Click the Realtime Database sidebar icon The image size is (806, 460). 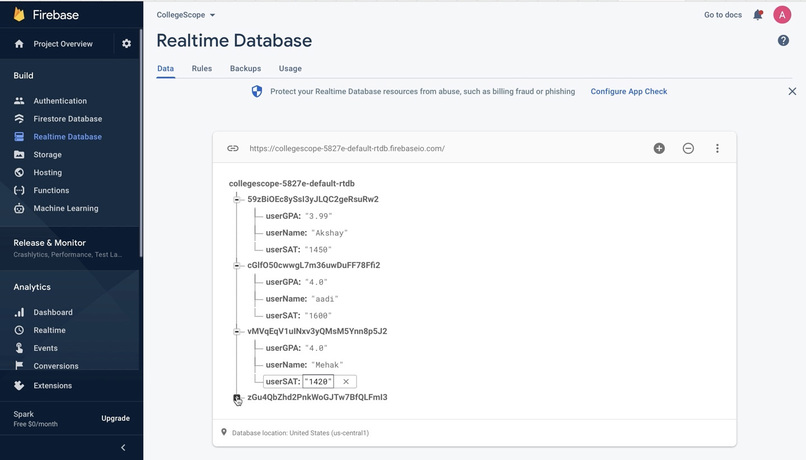19,137
